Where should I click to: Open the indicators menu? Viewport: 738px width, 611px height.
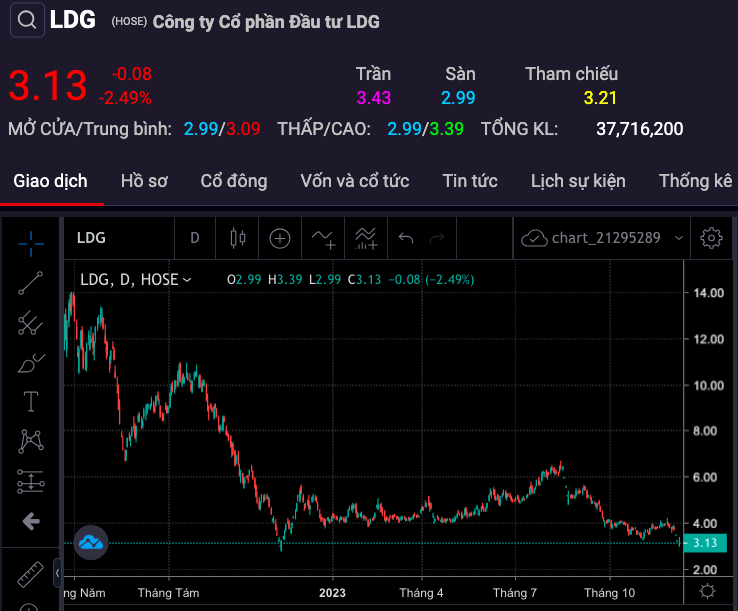tap(366, 238)
